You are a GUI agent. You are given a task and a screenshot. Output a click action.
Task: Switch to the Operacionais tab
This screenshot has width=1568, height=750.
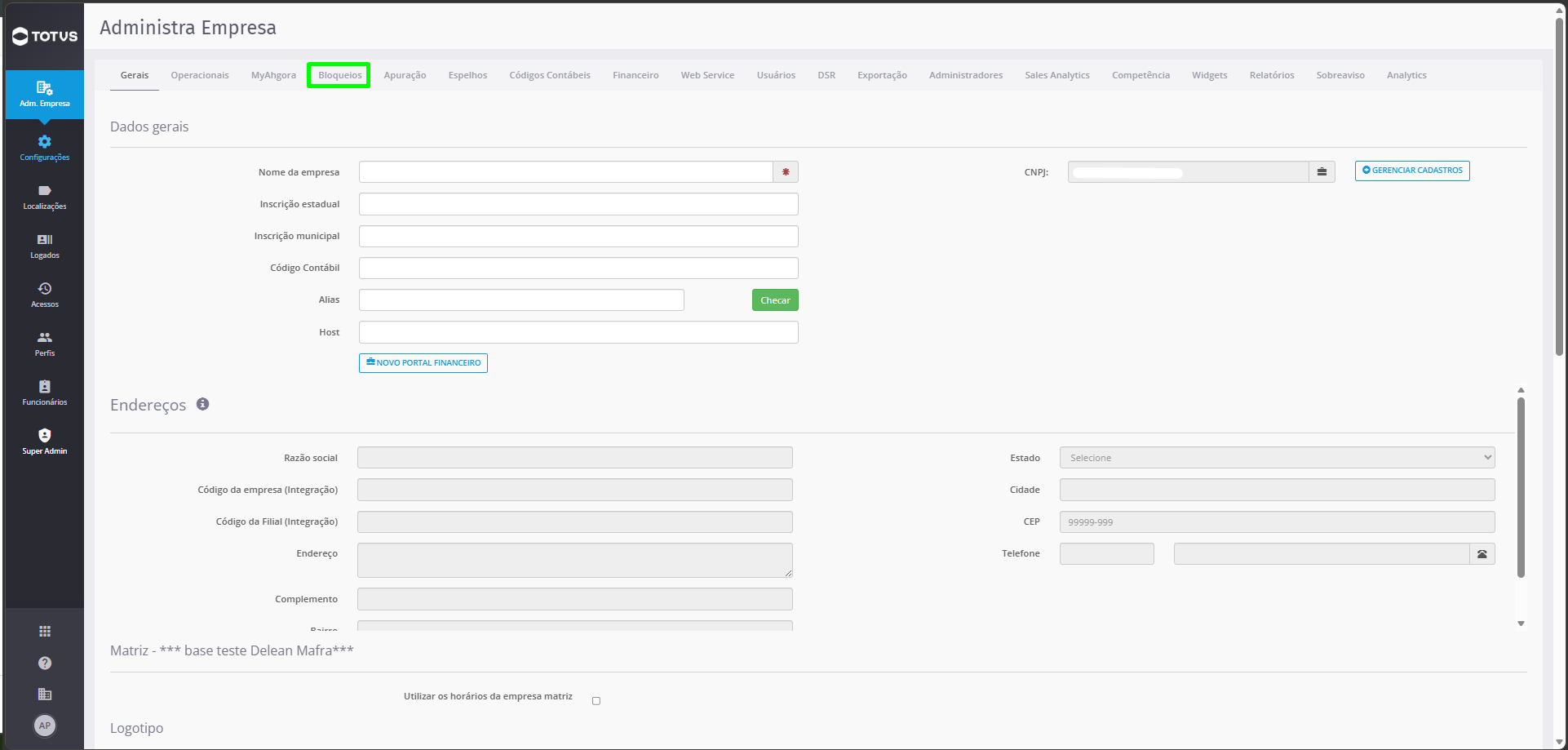pyautogui.click(x=200, y=75)
